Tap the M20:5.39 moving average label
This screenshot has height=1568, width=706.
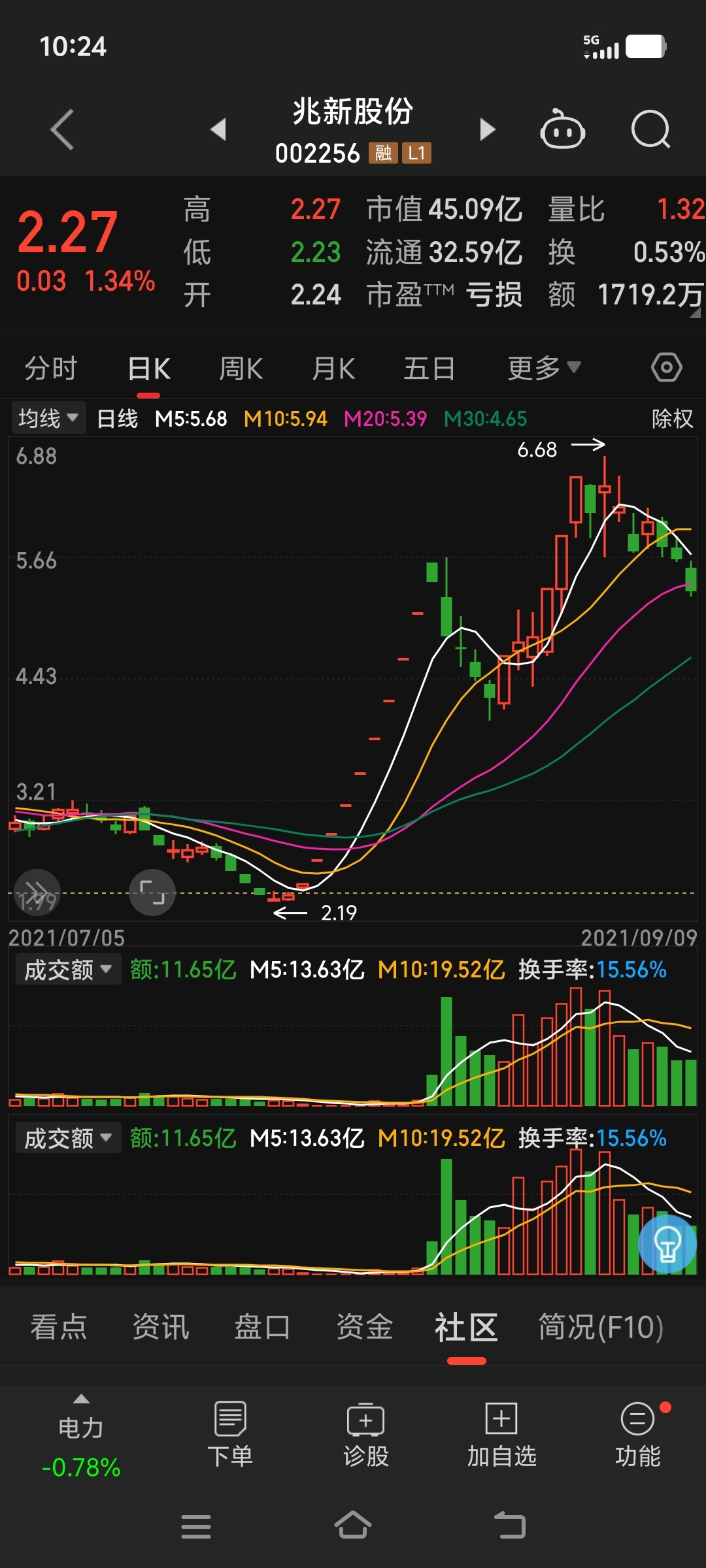coord(386,418)
